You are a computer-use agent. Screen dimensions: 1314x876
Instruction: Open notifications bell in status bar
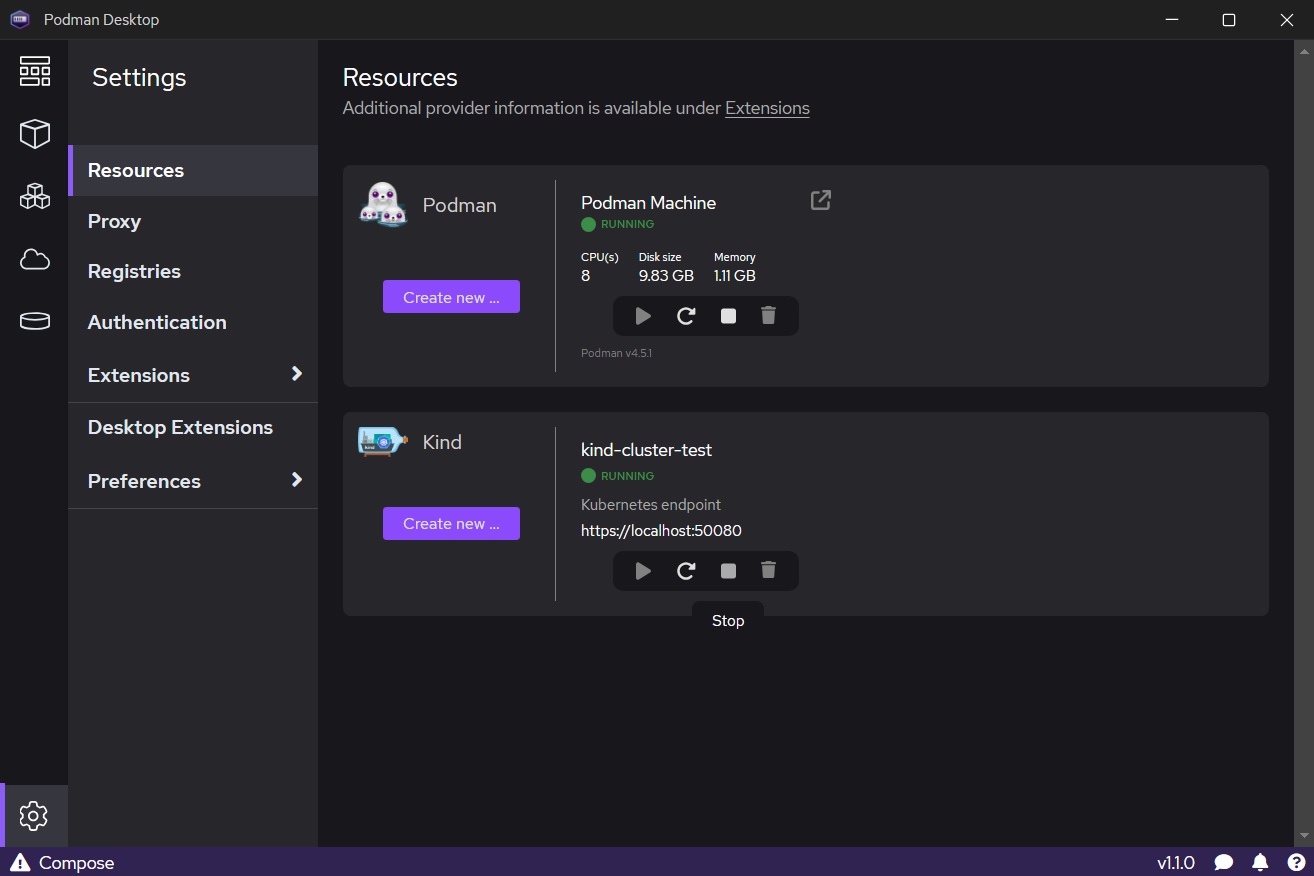coord(1260,862)
